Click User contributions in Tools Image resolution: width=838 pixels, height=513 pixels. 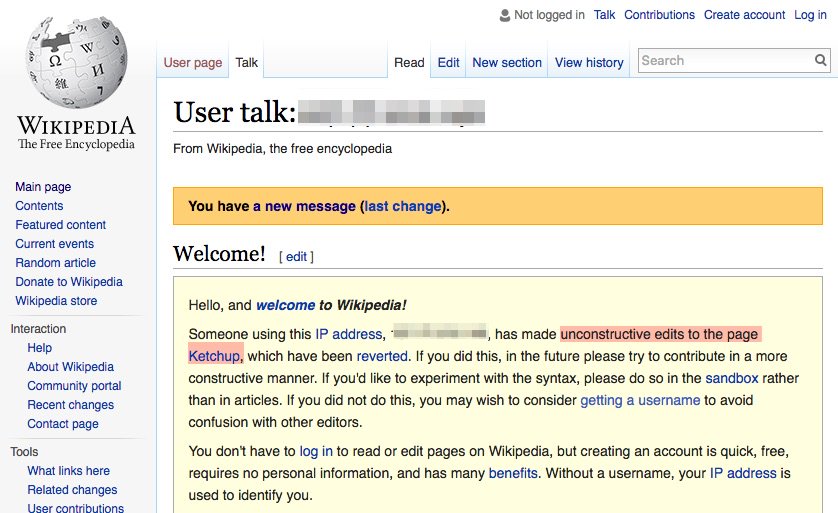pos(75,508)
